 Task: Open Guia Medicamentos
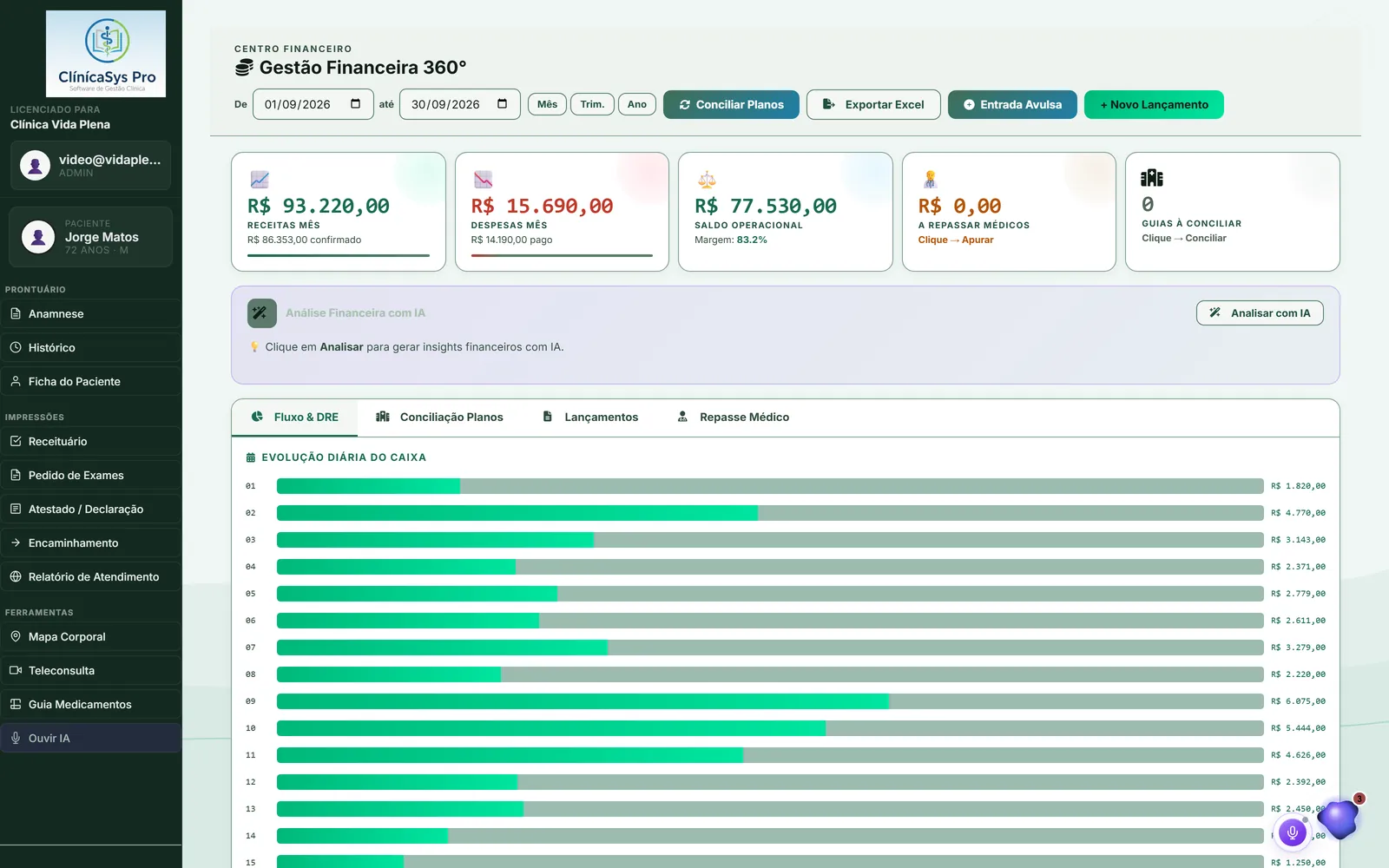(91, 704)
